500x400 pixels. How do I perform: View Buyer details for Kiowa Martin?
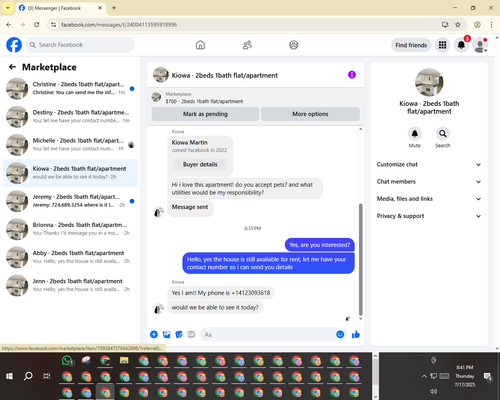200,164
